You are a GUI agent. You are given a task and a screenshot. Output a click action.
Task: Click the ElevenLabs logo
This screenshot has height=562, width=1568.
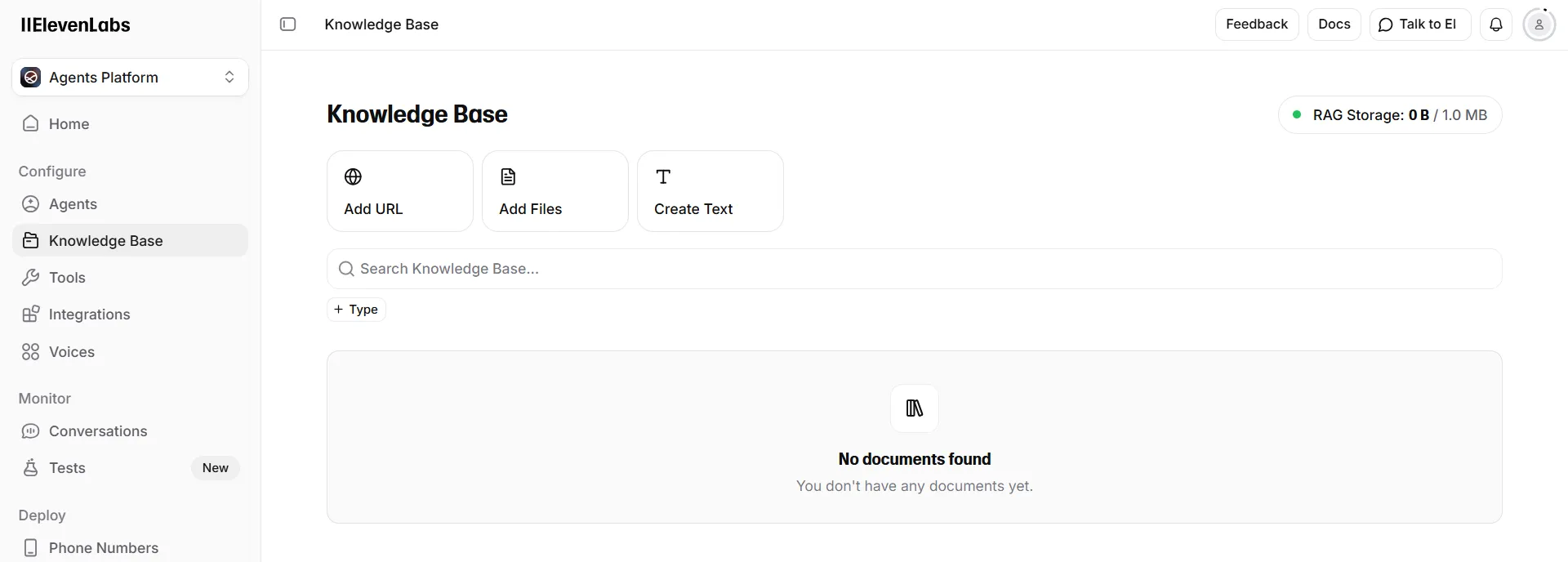(x=75, y=25)
